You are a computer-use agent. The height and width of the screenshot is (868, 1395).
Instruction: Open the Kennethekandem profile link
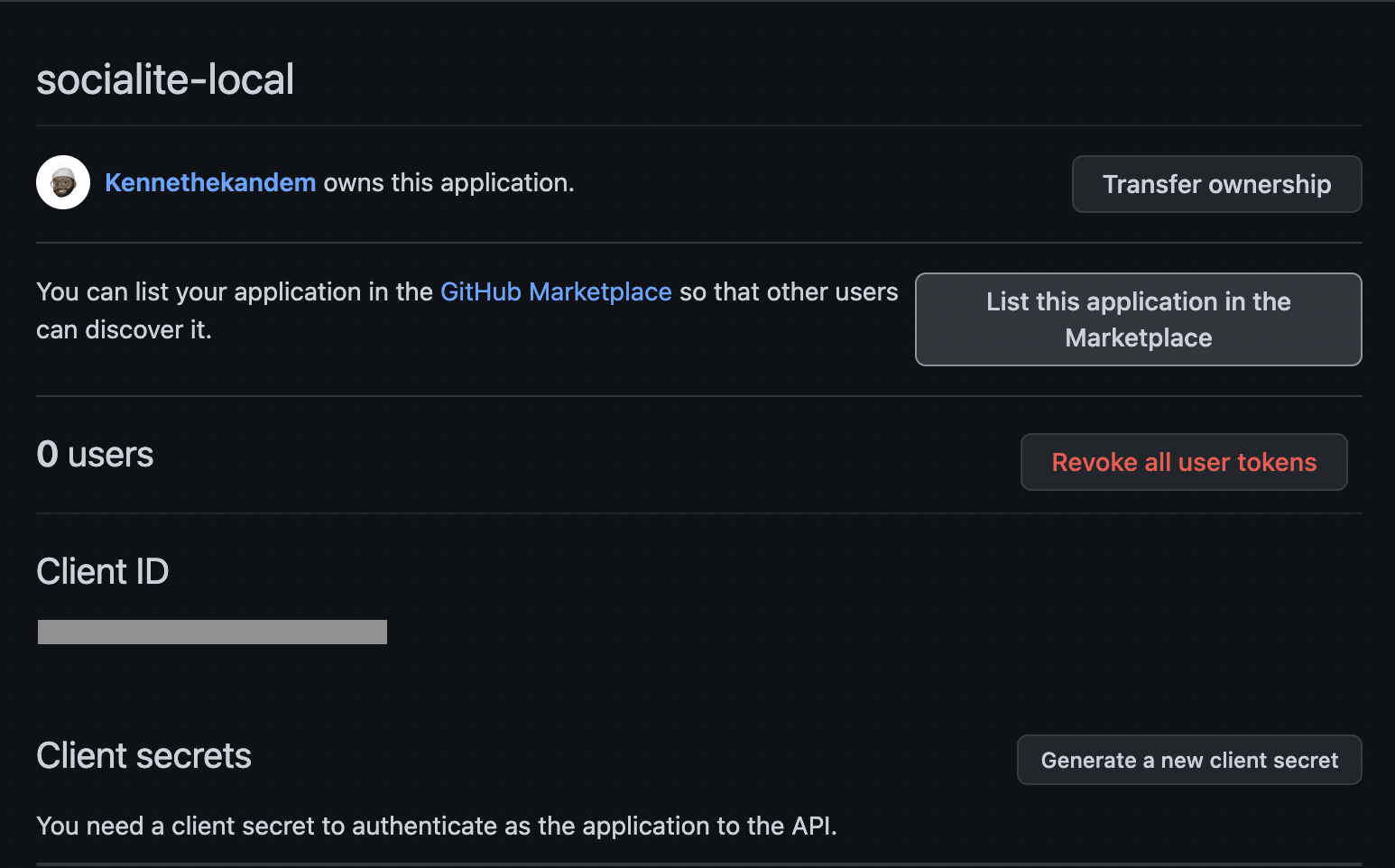pyautogui.click(x=210, y=182)
